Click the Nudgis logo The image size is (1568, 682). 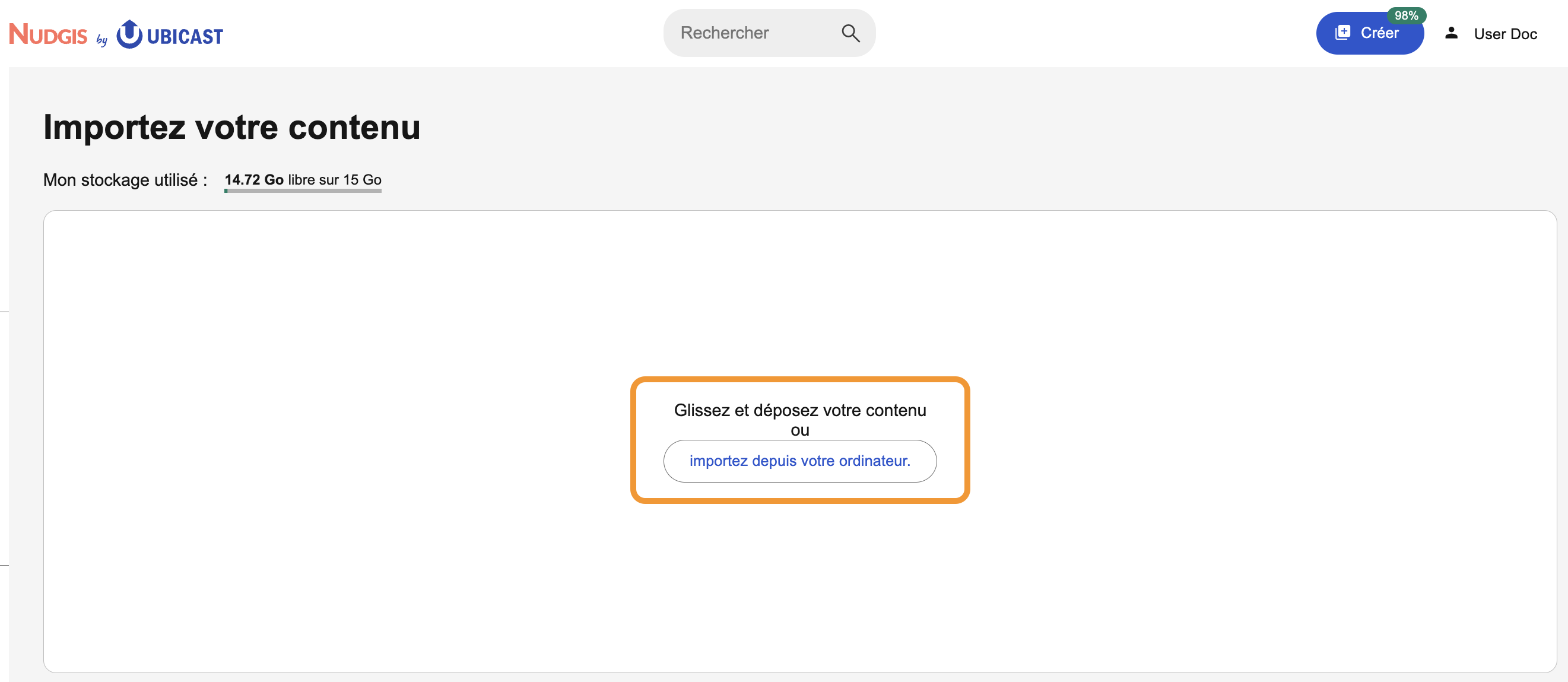click(x=48, y=34)
